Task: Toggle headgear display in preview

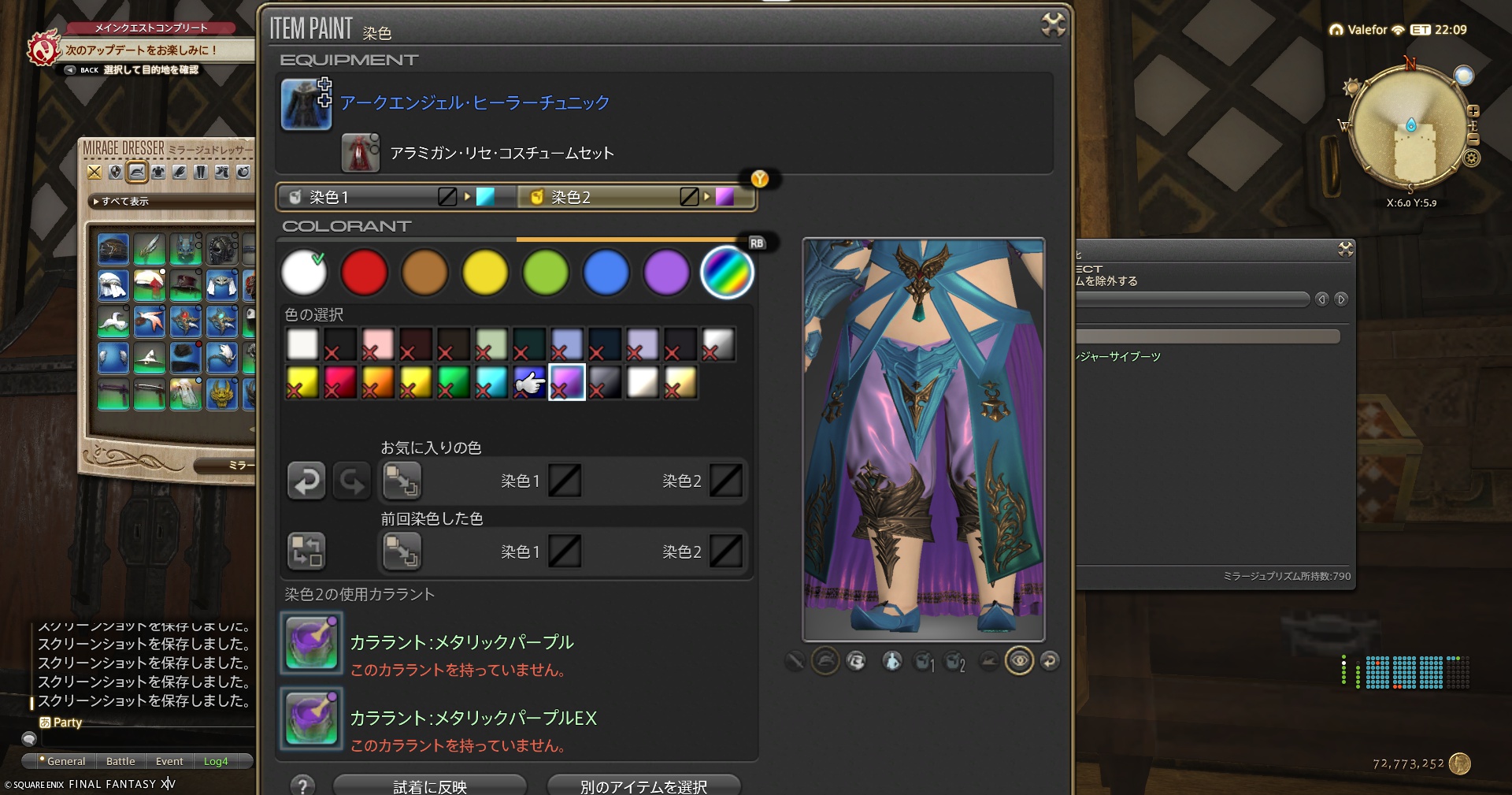Action: coord(825,661)
